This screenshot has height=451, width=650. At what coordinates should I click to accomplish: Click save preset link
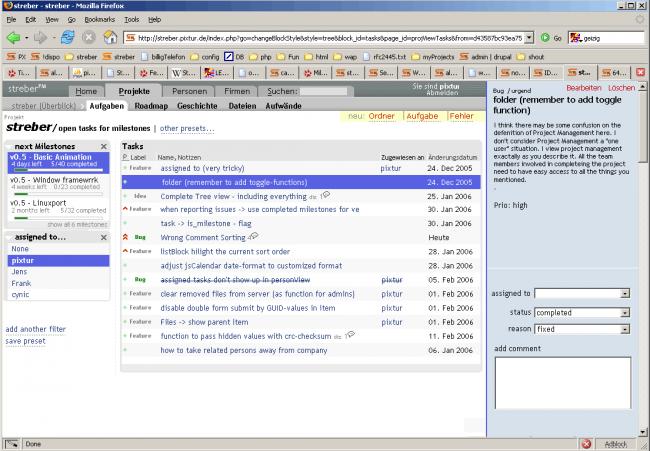[25, 341]
